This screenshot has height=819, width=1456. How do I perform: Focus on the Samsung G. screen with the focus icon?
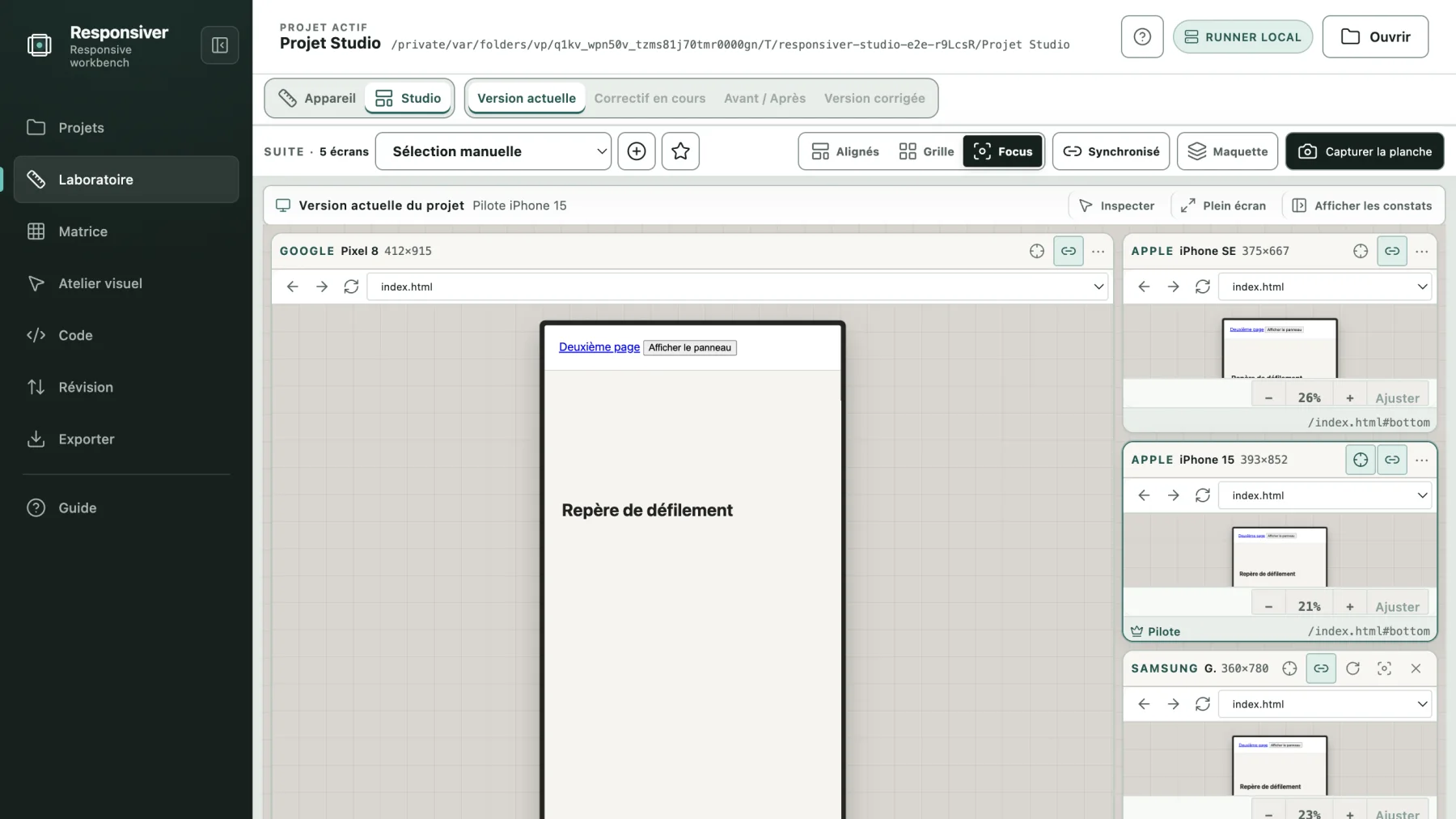coord(1384,668)
